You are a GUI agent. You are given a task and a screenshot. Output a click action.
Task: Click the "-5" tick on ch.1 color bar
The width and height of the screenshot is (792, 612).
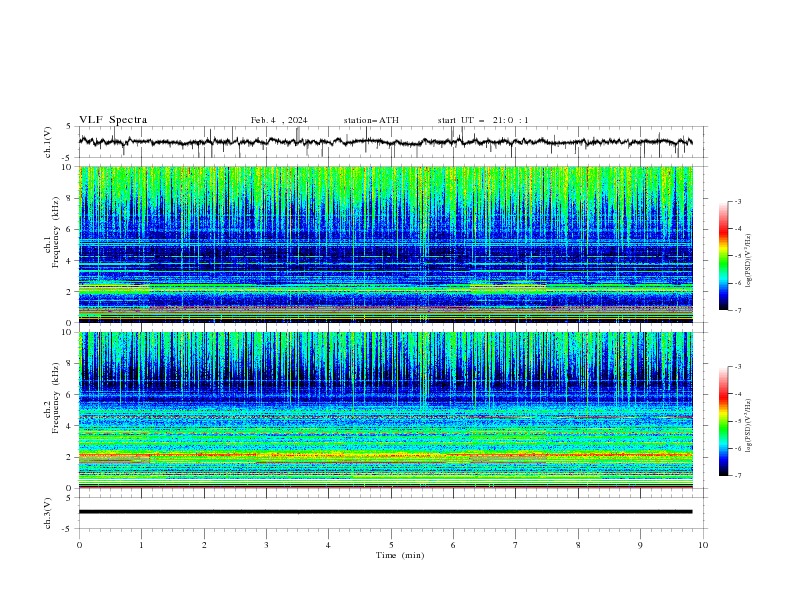(x=737, y=256)
